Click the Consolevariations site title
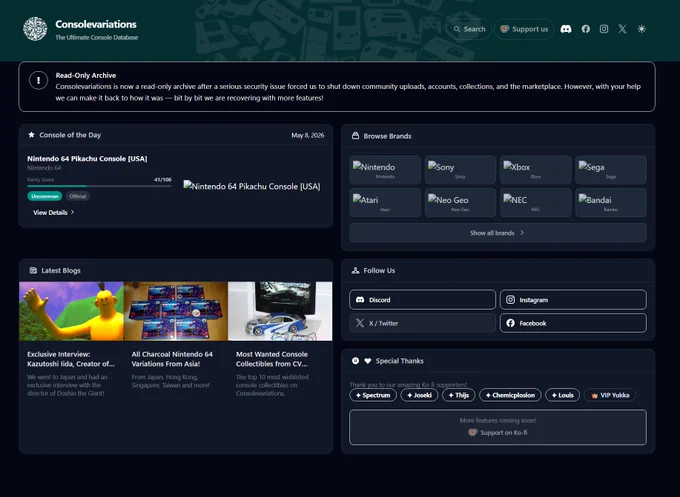 coord(96,24)
